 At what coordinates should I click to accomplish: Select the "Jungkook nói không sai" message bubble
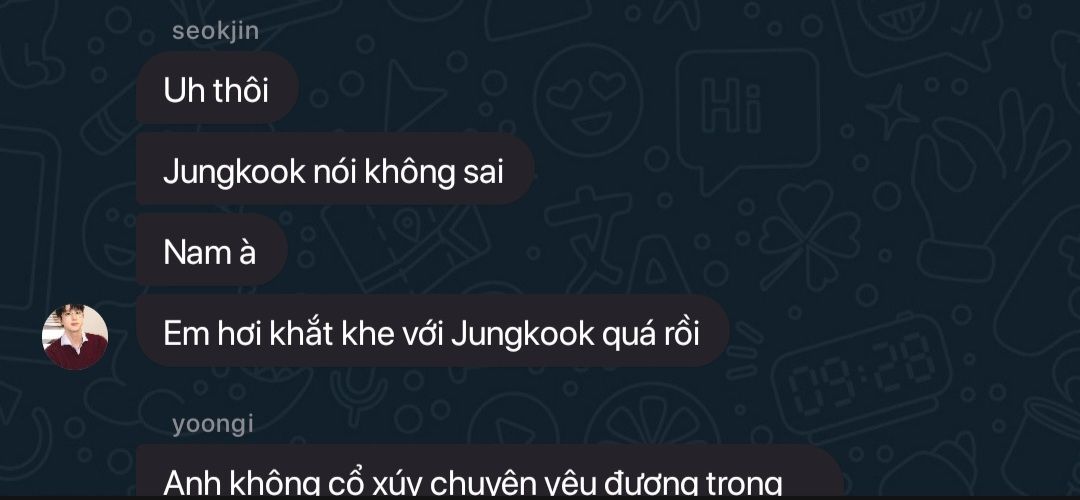pyautogui.click(x=335, y=171)
